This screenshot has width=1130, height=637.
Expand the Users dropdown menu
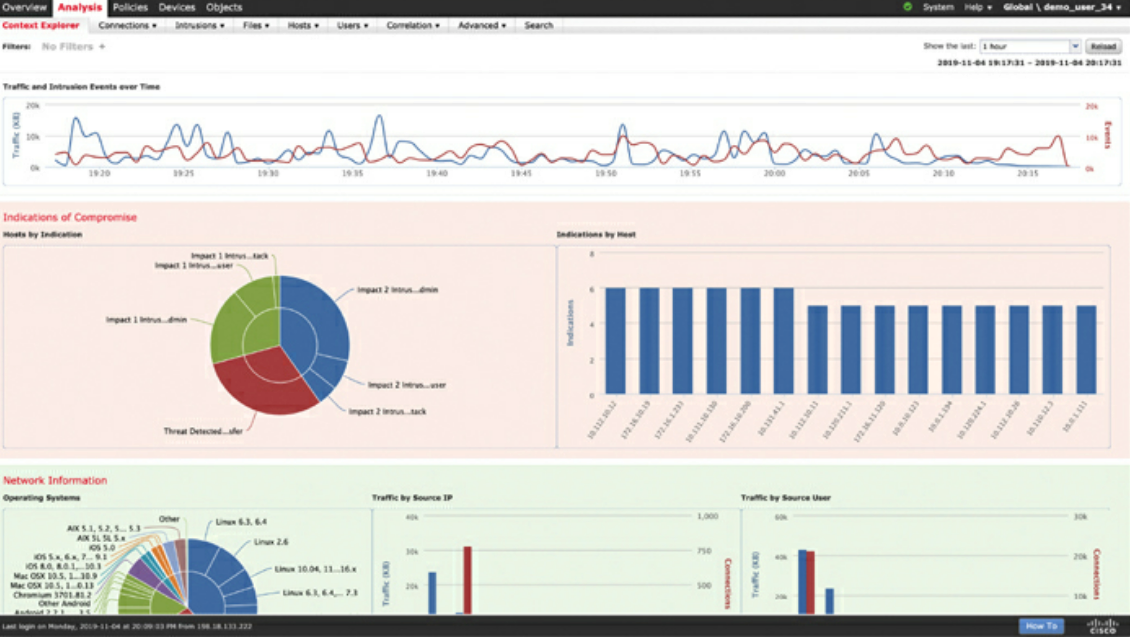coord(352,25)
